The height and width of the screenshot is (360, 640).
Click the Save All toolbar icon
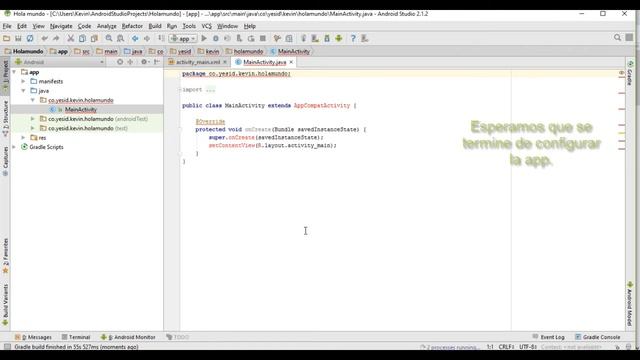point(18,38)
